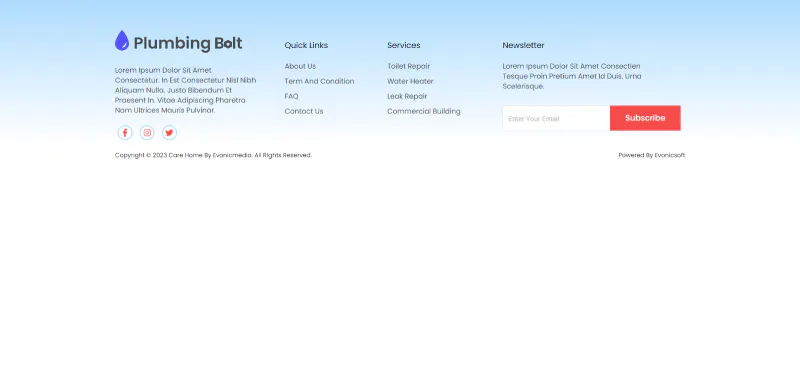800x379 pixels.
Task: Focus the Enter Your Email field
Action: coord(556,118)
